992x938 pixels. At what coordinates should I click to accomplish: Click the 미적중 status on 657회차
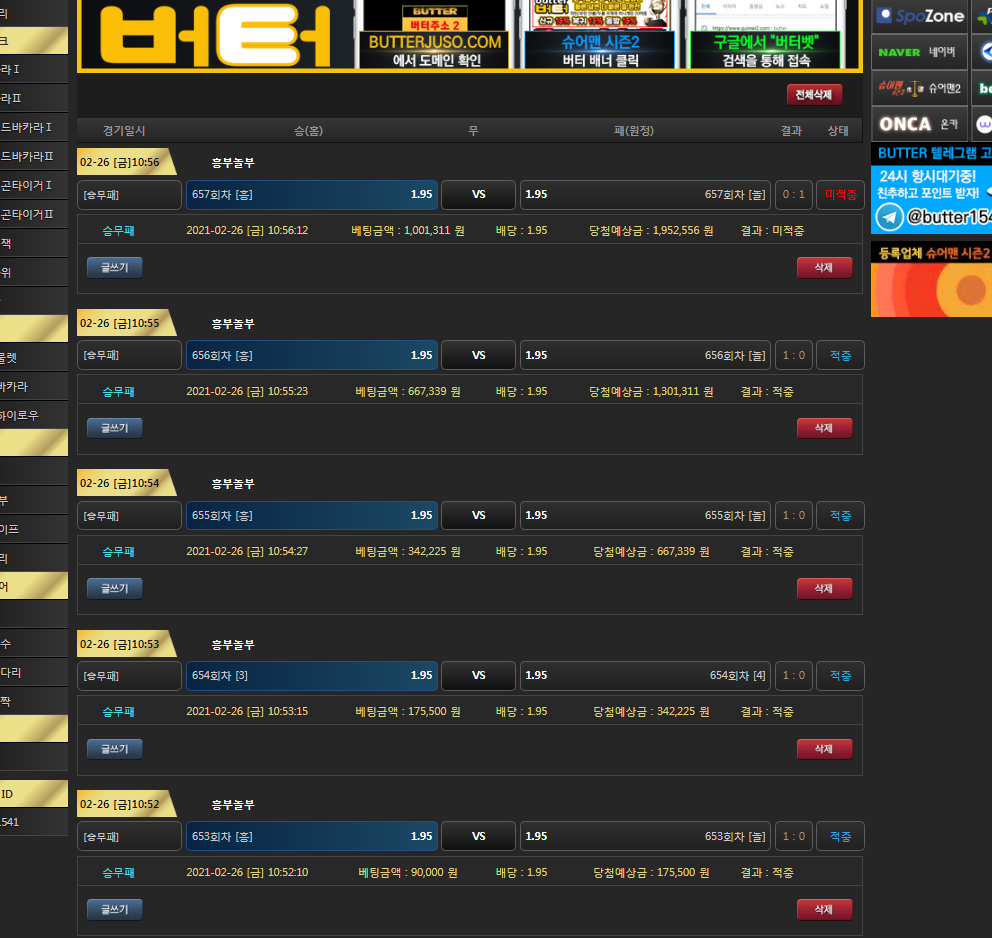coord(840,194)
